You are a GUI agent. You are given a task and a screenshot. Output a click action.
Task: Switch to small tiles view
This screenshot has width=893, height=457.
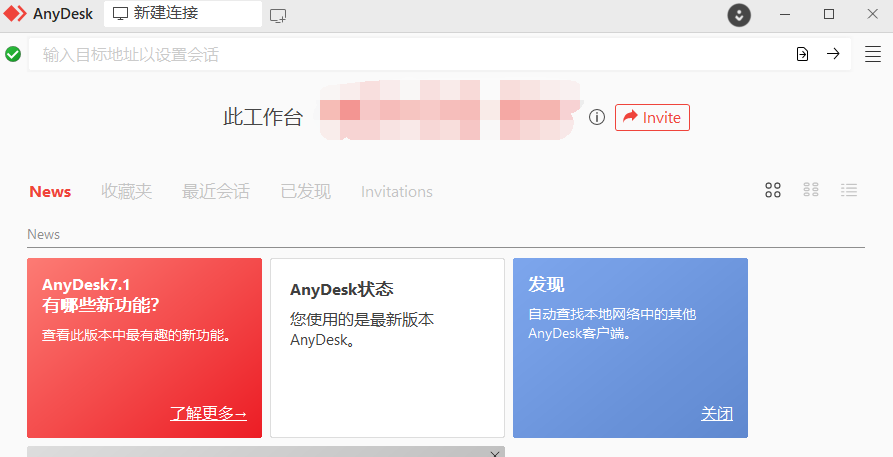point(811,190)
